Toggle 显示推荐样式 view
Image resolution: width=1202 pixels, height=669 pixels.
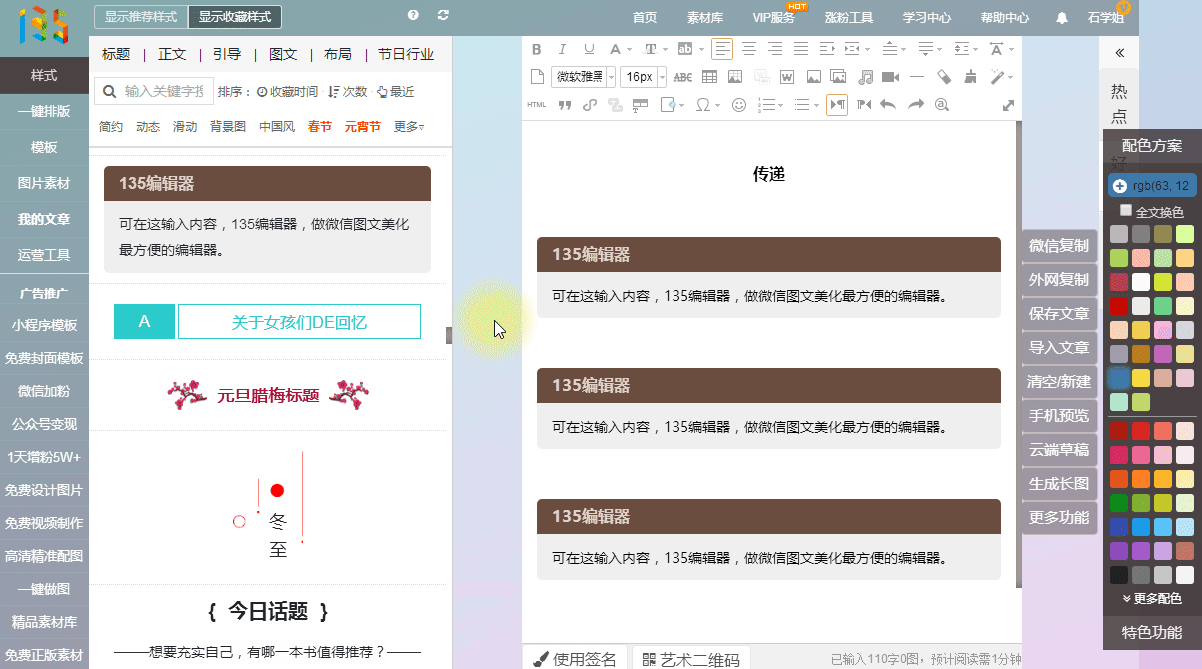[141, 17]
